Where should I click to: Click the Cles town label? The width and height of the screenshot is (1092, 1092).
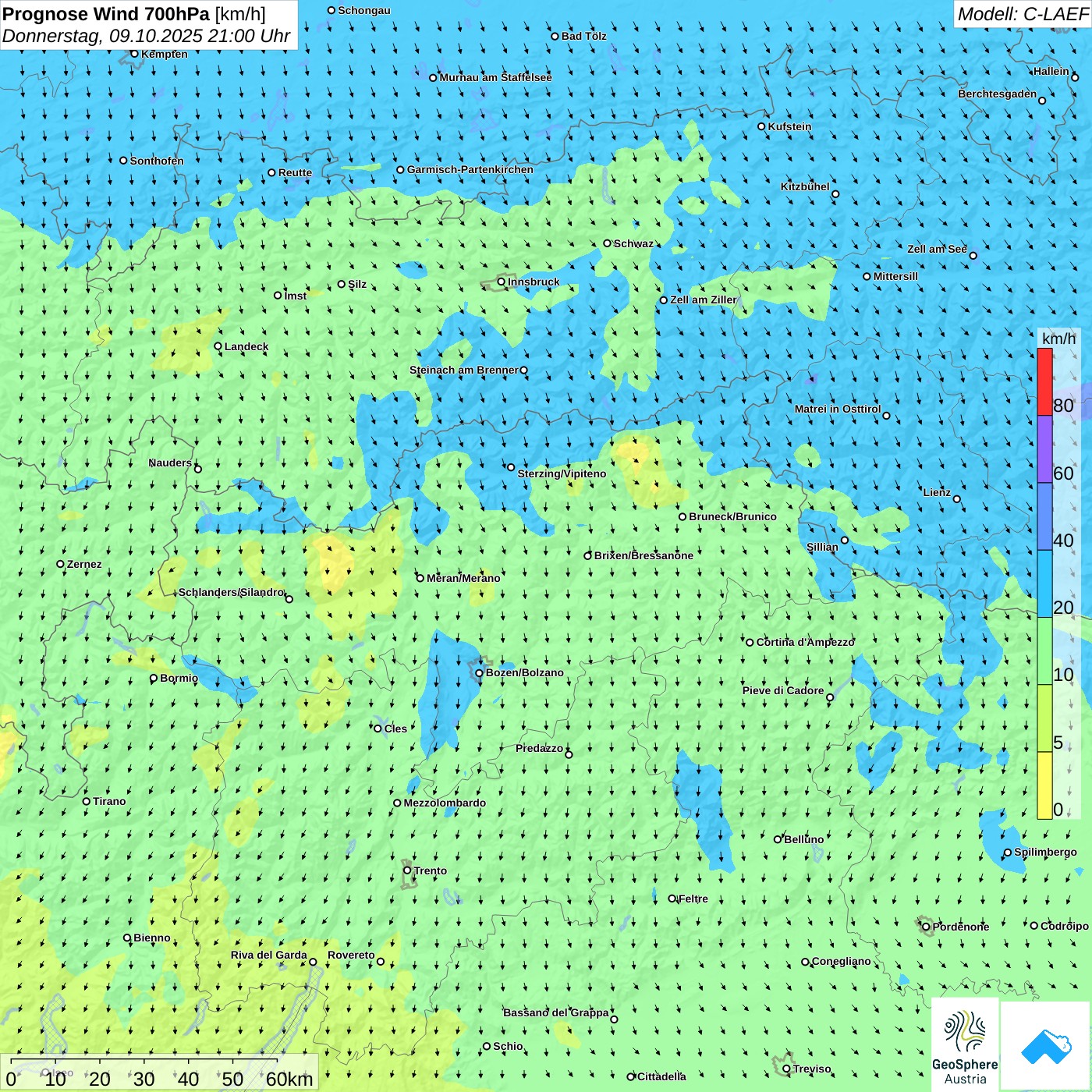tap(395, 729)
